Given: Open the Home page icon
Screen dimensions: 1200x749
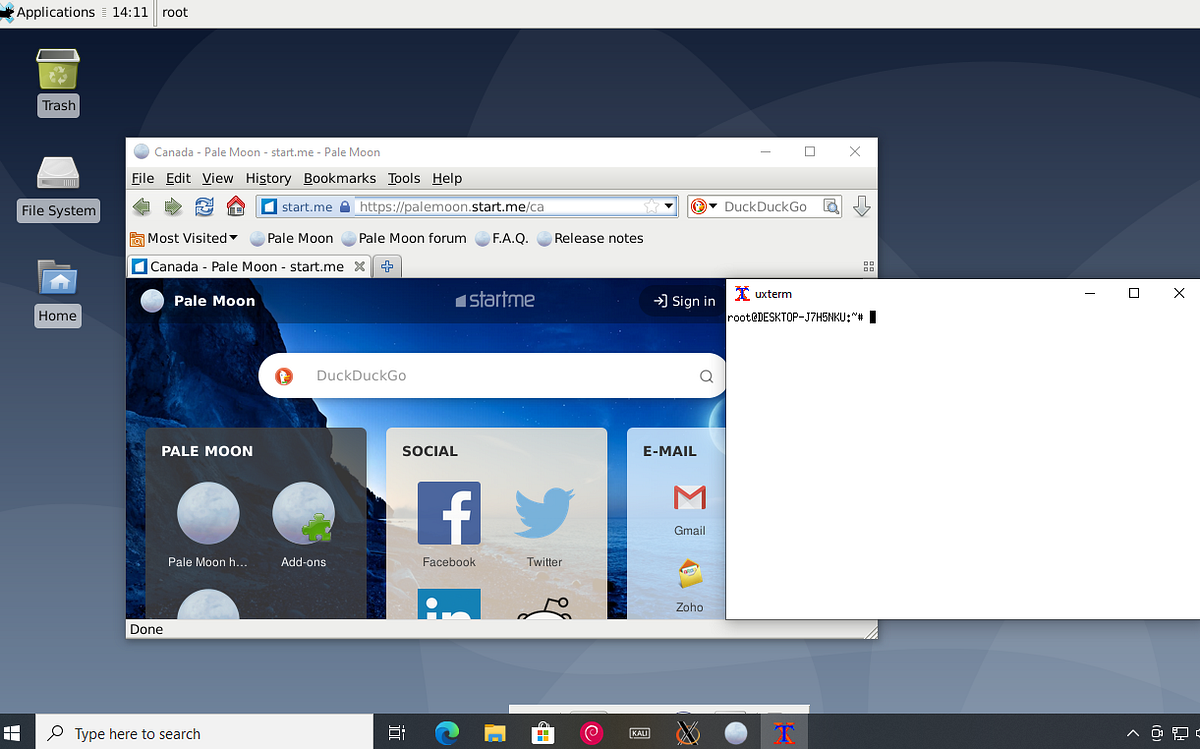Looking at the screenshot, I should click(x=235, y=206).
